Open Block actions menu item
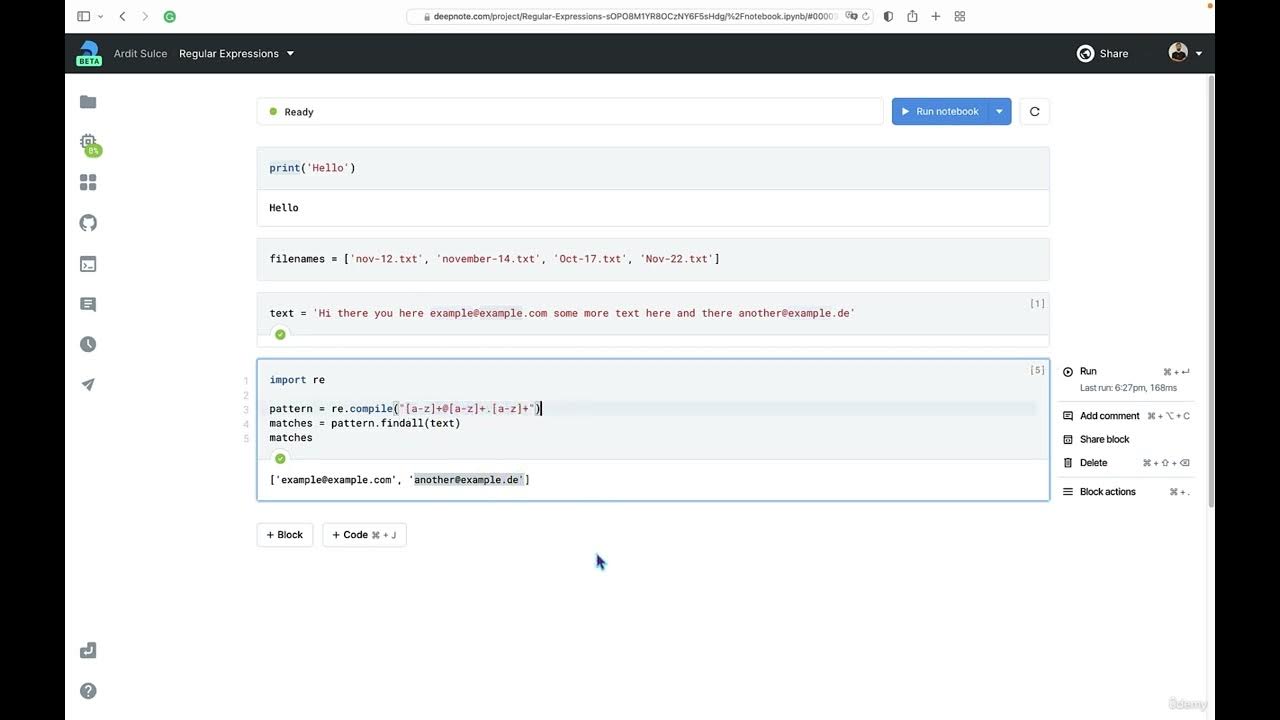 [1107, 492]
